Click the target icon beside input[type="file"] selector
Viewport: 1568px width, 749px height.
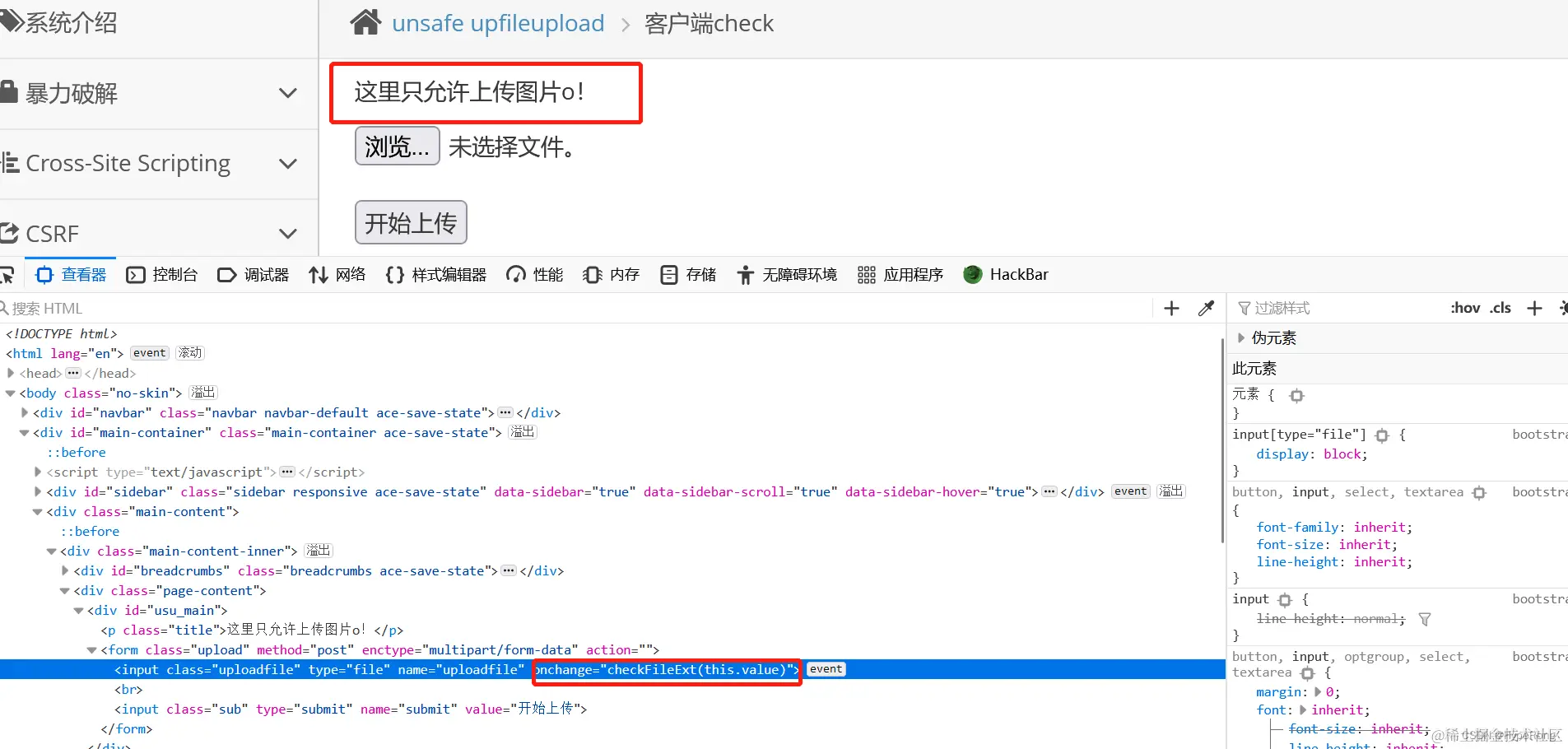pyautogui.click(x=1382, y=435)
